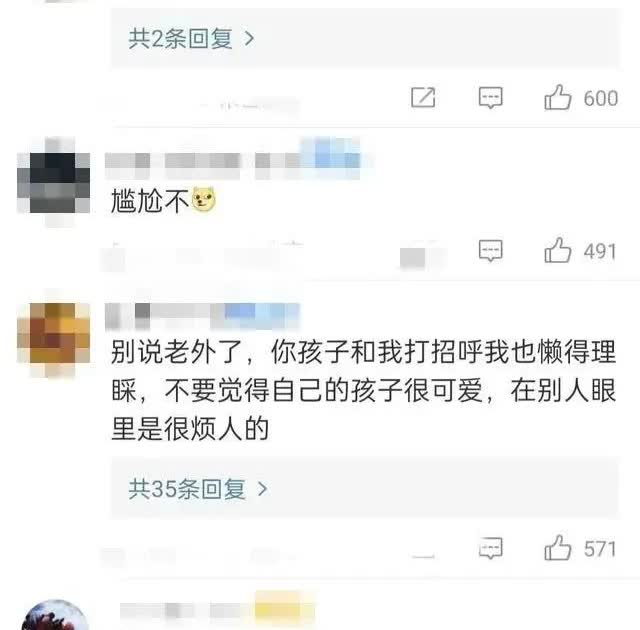Screen dimensions: 640x630
Task: Reply to the 尴尬不 comment
Action: pos(490,250)
